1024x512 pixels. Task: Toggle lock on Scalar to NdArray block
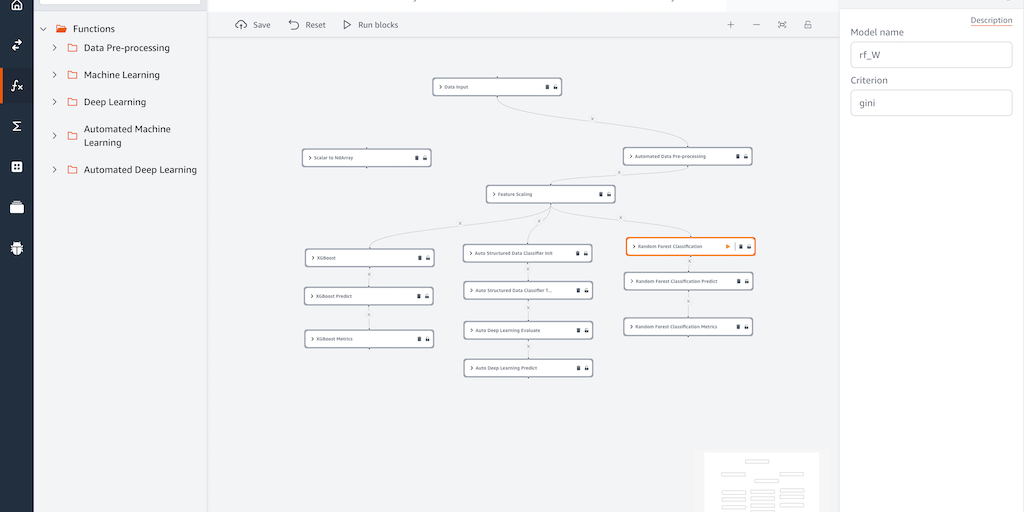pyautogui.click(x=425, y=158)
